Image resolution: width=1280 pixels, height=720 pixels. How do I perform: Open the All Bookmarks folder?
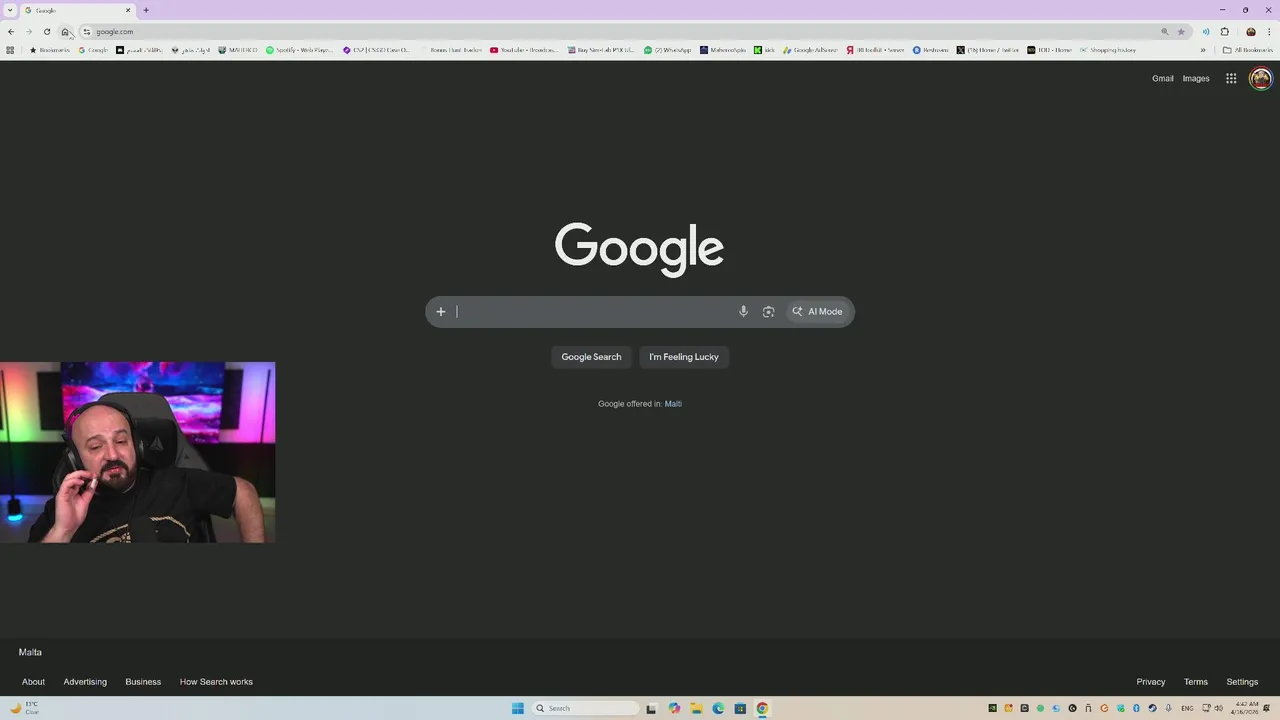(x=1247, y=49)
